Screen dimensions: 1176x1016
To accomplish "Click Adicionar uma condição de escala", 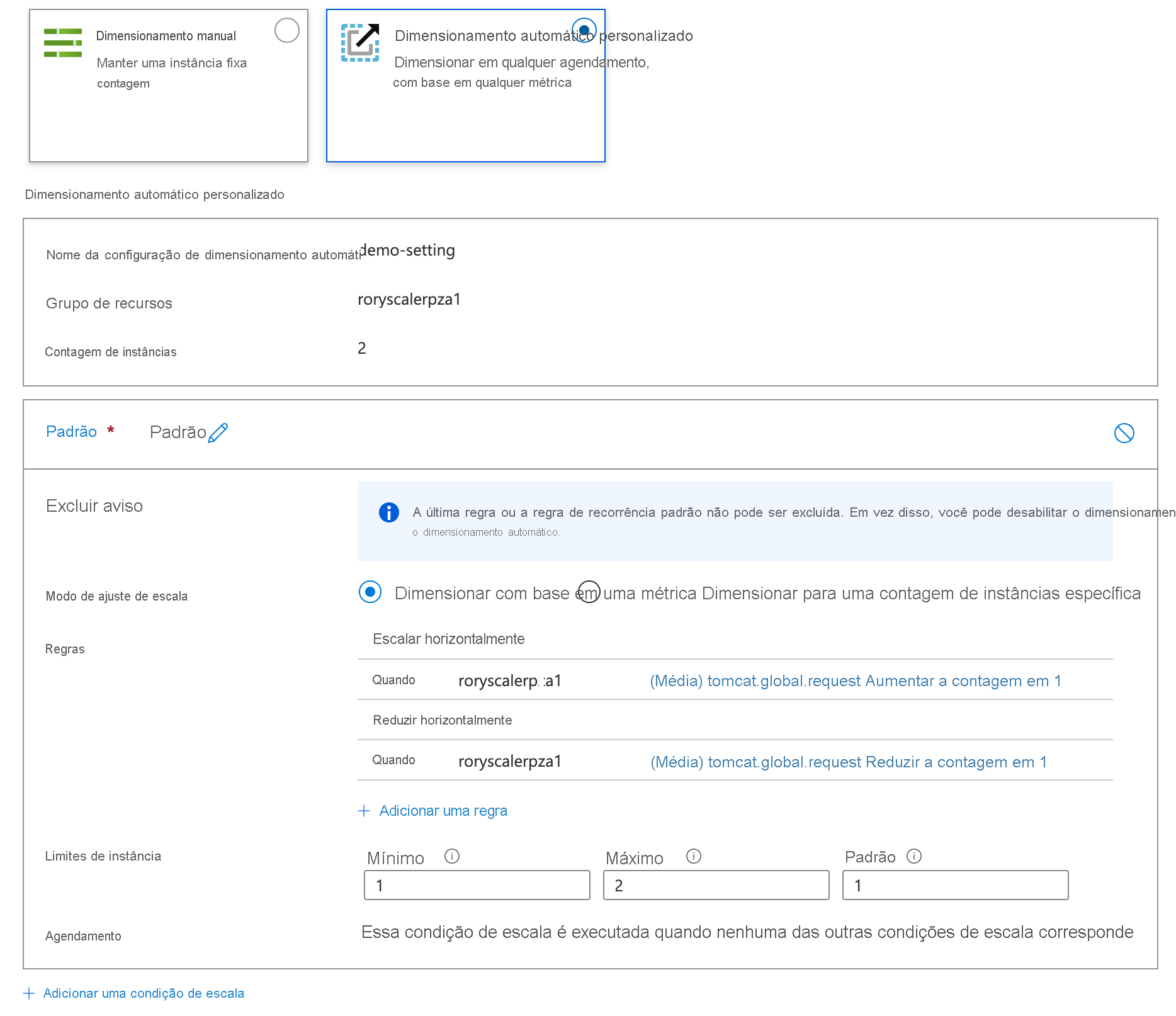I will pyautogui.click(x=143, y=993).
